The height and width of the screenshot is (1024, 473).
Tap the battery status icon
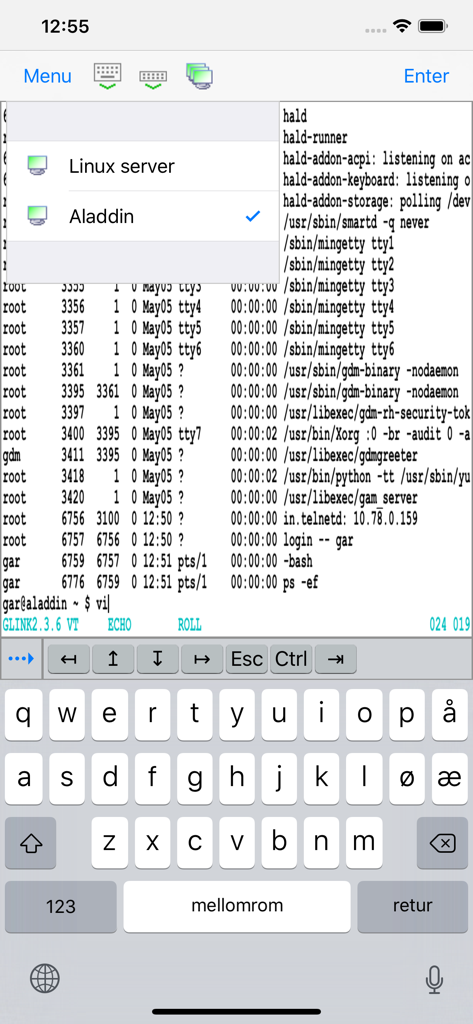(x=432, y=26)
